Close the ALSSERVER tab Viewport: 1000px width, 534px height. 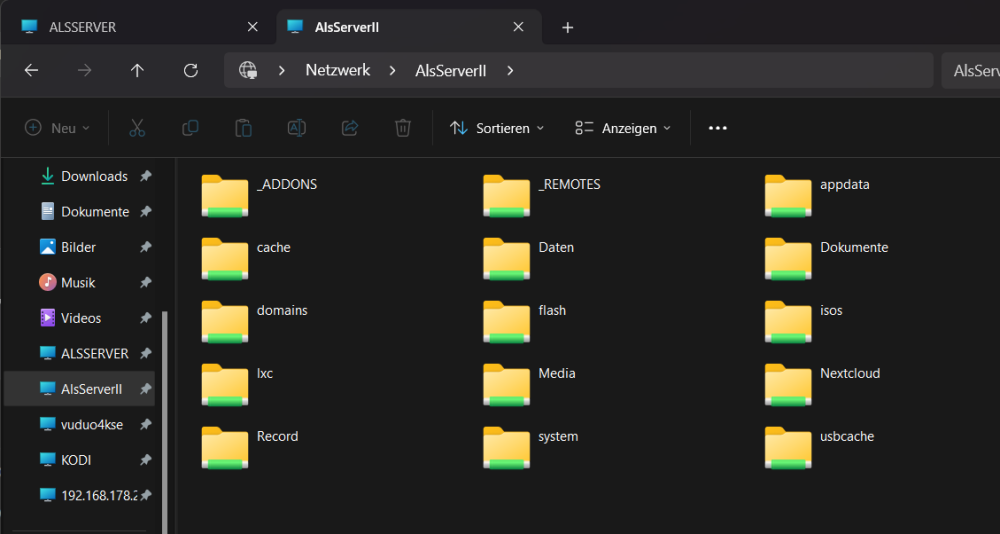(x=253, y=27)
